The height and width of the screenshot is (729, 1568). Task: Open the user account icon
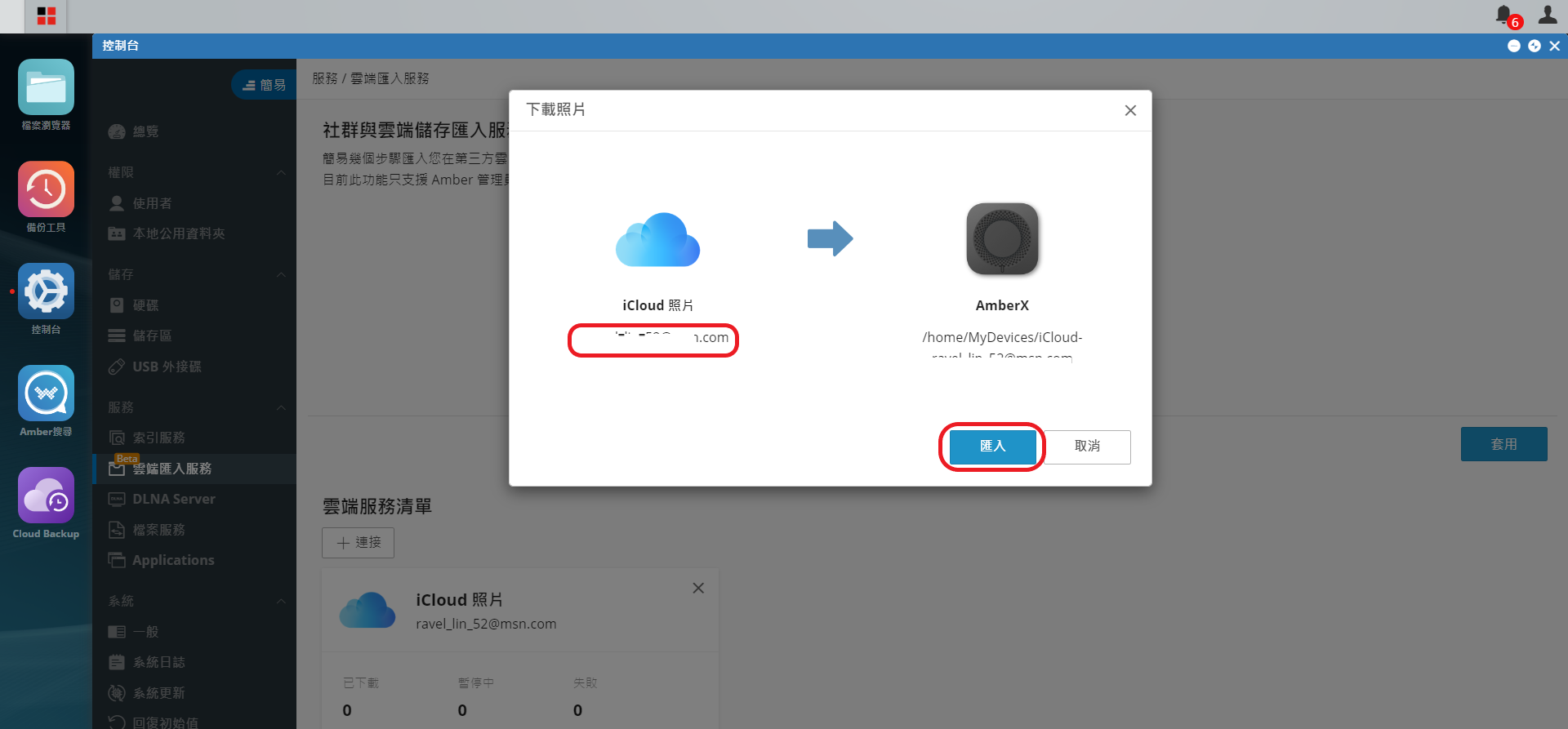click(x=1548, y=15)
